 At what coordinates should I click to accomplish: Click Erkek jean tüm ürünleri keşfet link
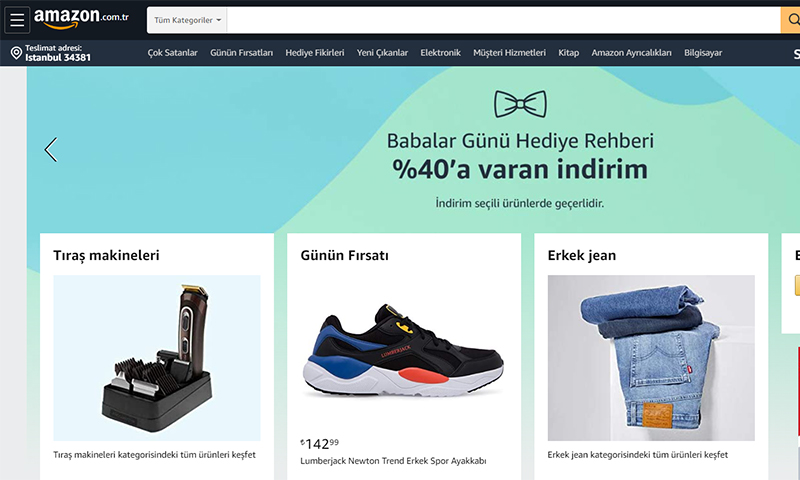point(638,454)
